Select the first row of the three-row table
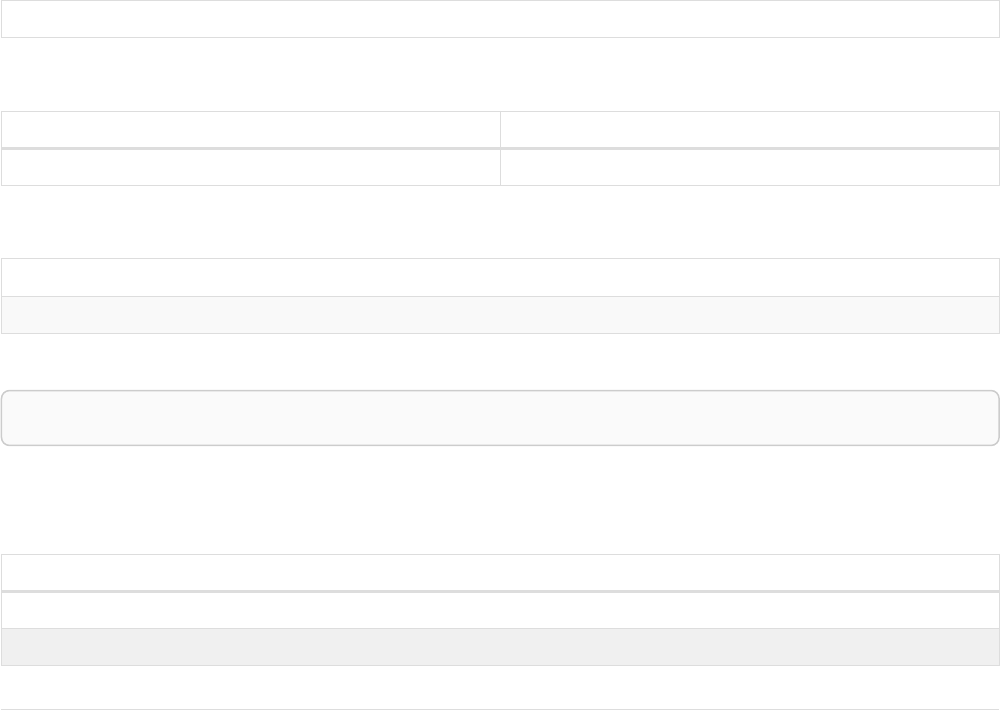Viewport: 1000px width, 710px height. (500, 573)
